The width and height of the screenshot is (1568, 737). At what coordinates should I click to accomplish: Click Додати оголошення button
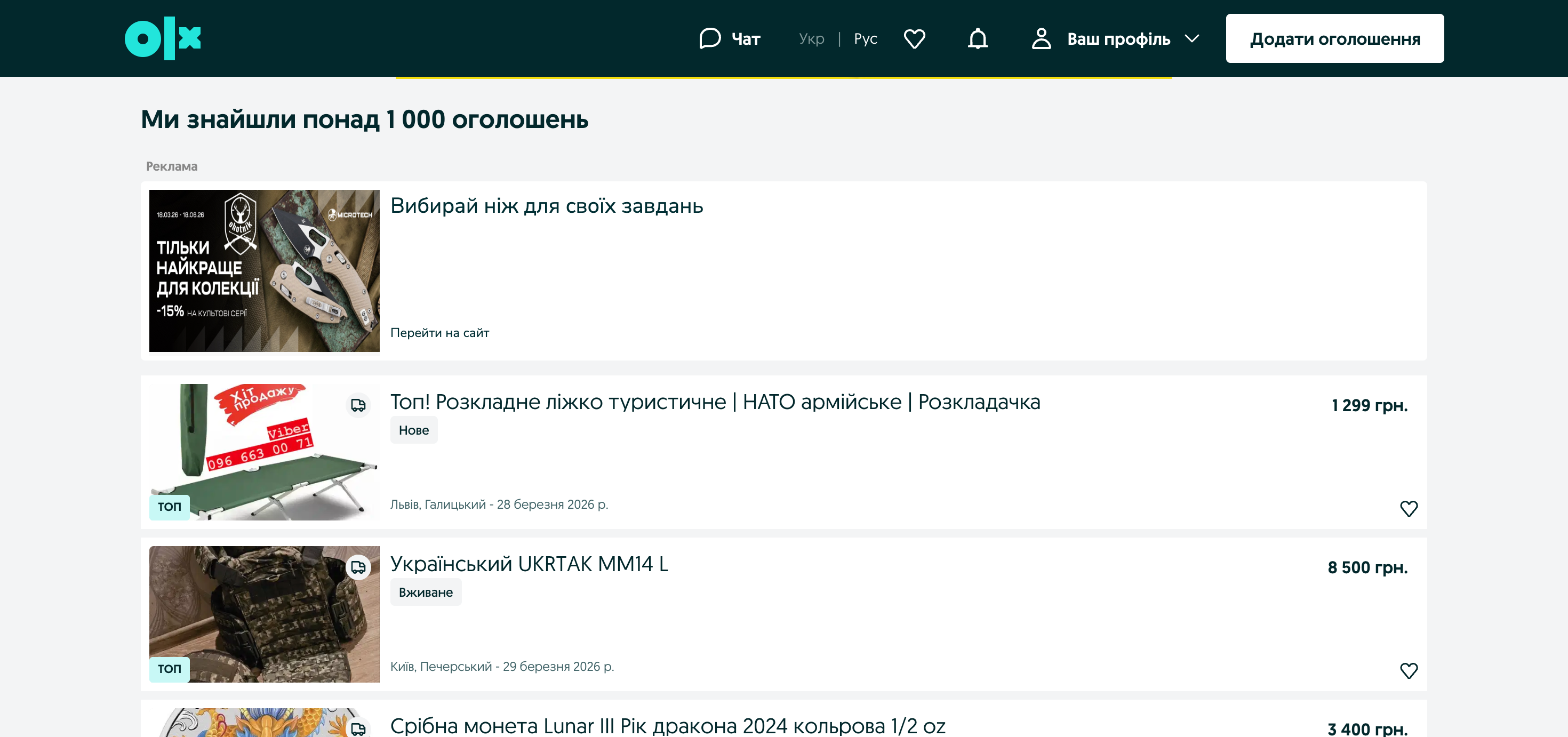[x=1334, y=38]
